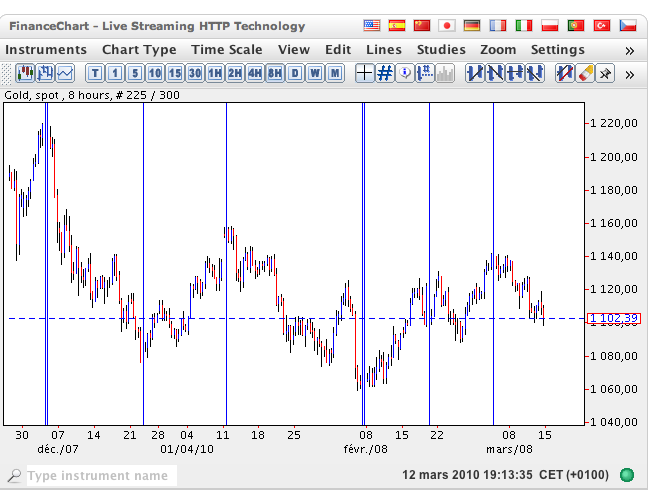This screenshot has height=501, width=652.
Task: Select the T tick time scale button
Action: point(95,72)
